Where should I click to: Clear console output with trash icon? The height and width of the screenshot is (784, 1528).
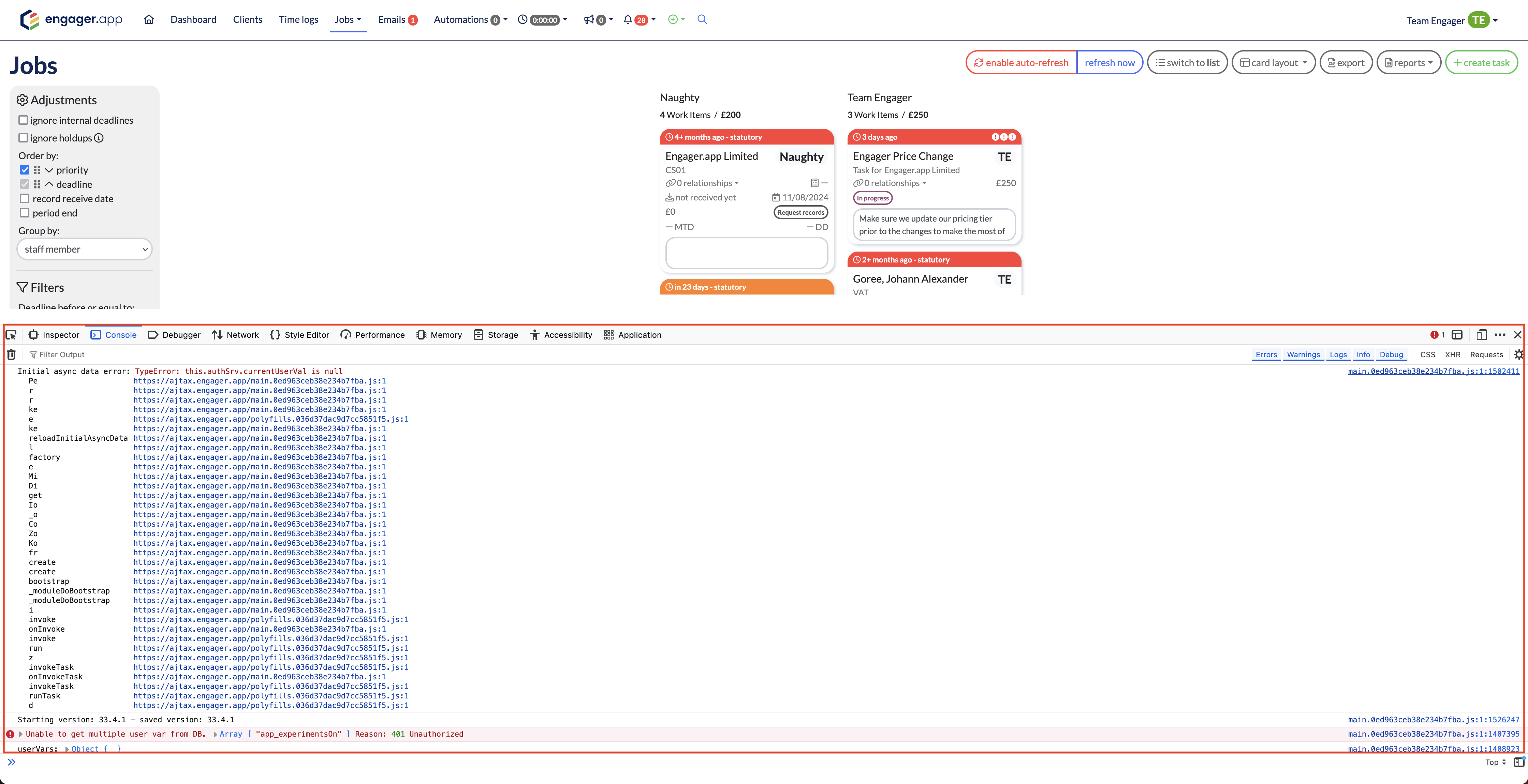coord(11,355)
